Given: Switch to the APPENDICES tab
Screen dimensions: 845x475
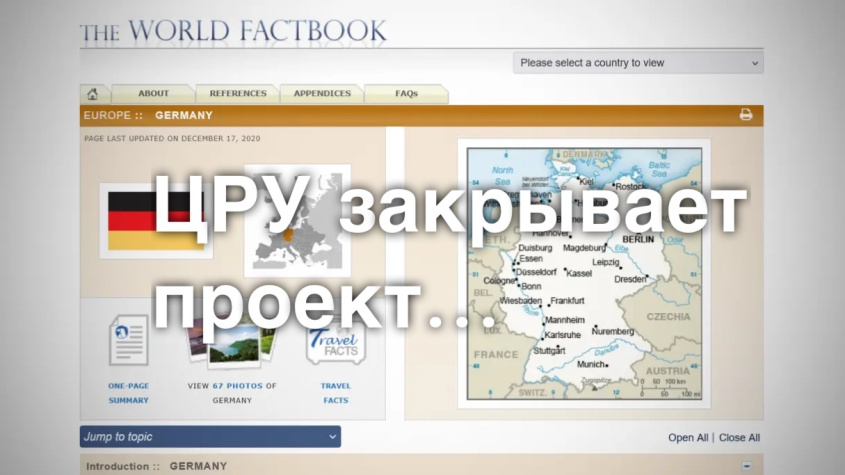Looking at the screenshot, I should [322, 93].
